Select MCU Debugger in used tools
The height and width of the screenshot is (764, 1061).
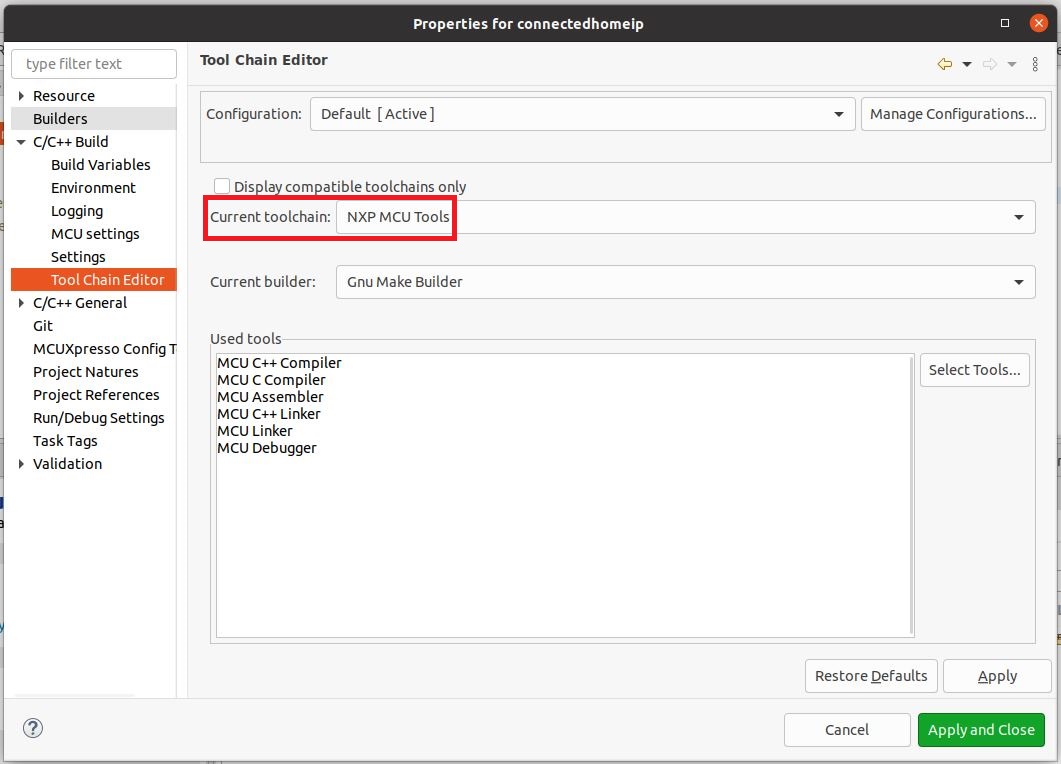coord(267,447)
